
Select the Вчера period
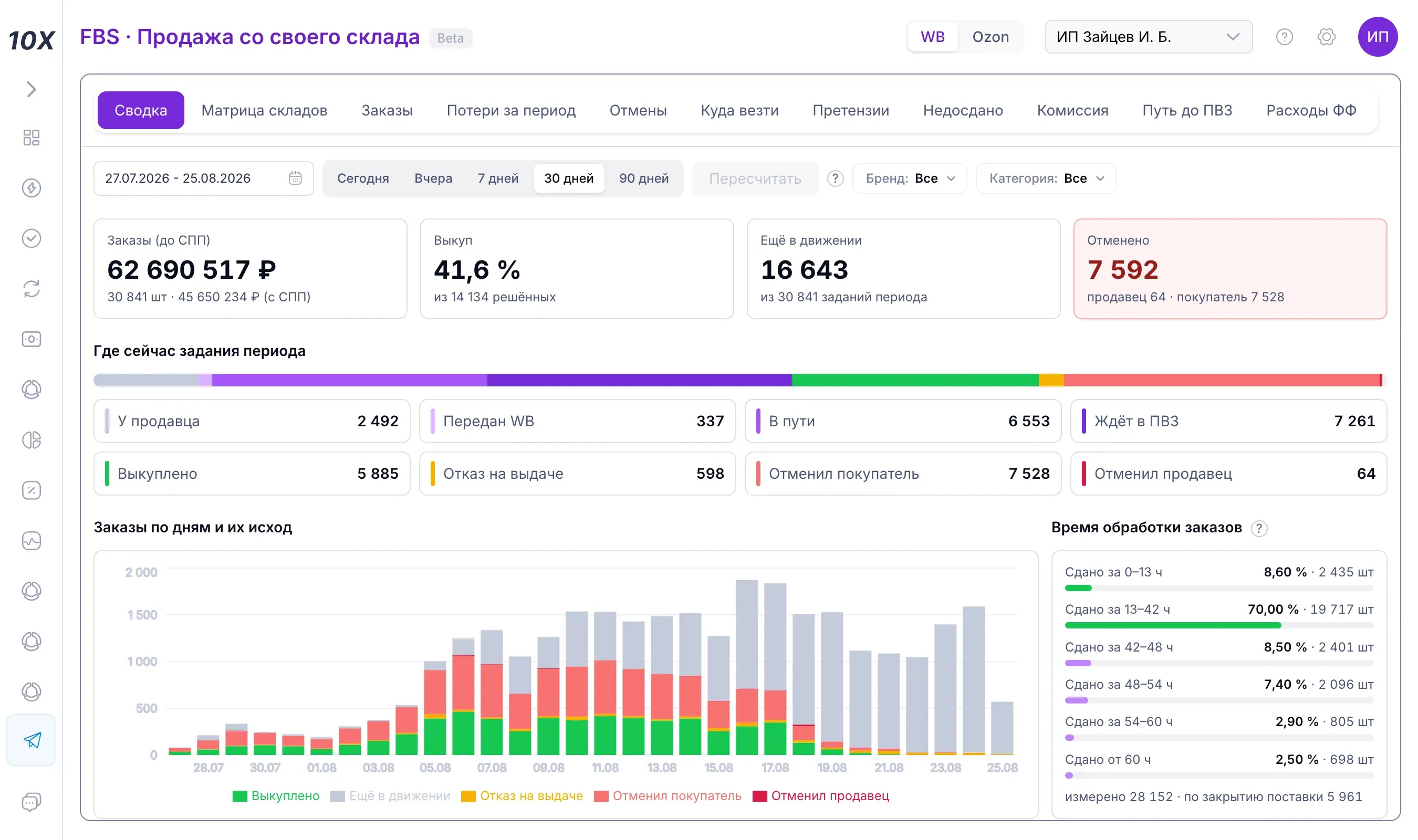point(433,178)
